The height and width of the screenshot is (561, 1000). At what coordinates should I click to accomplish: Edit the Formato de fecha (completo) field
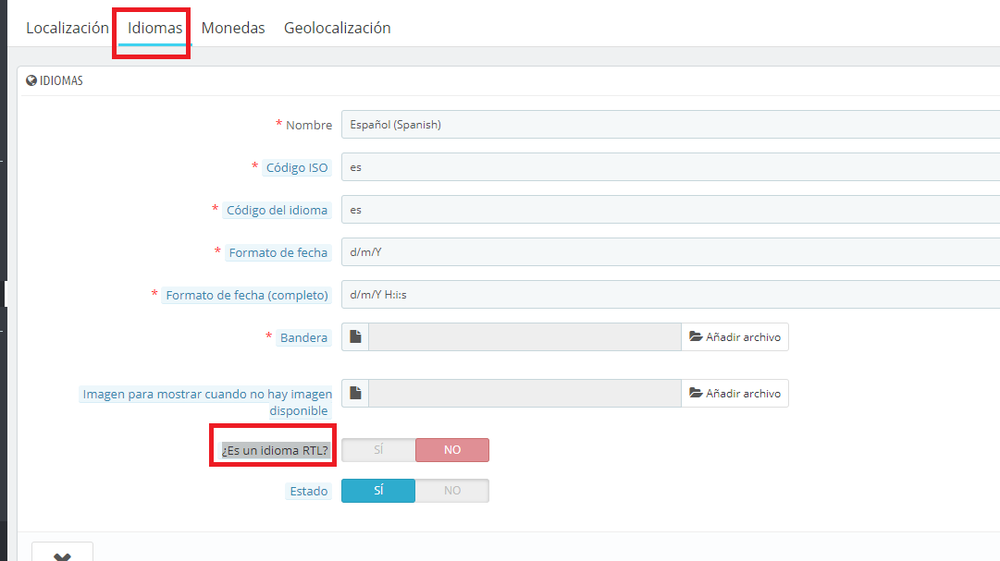[x=668, y=295]
